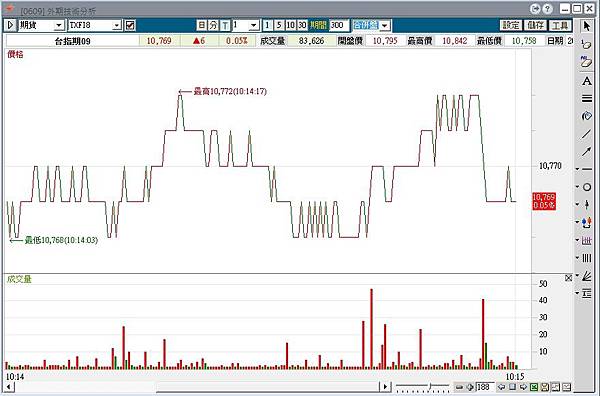Click the zoom-out minus icon
Screen dimensions: 600x396
(459, 387)
